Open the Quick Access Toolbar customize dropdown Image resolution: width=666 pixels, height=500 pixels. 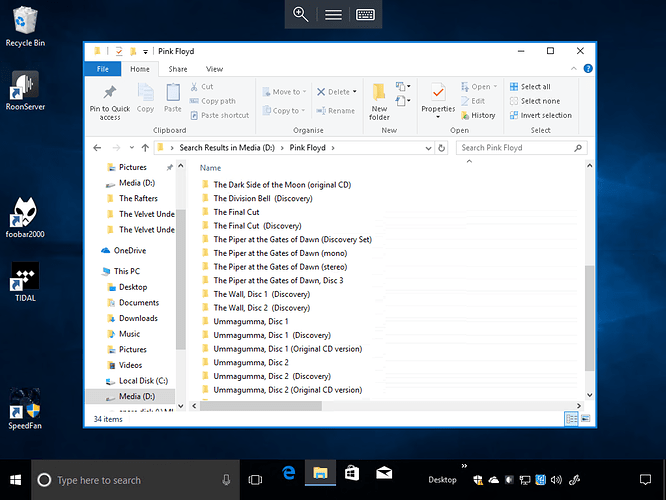145,52
